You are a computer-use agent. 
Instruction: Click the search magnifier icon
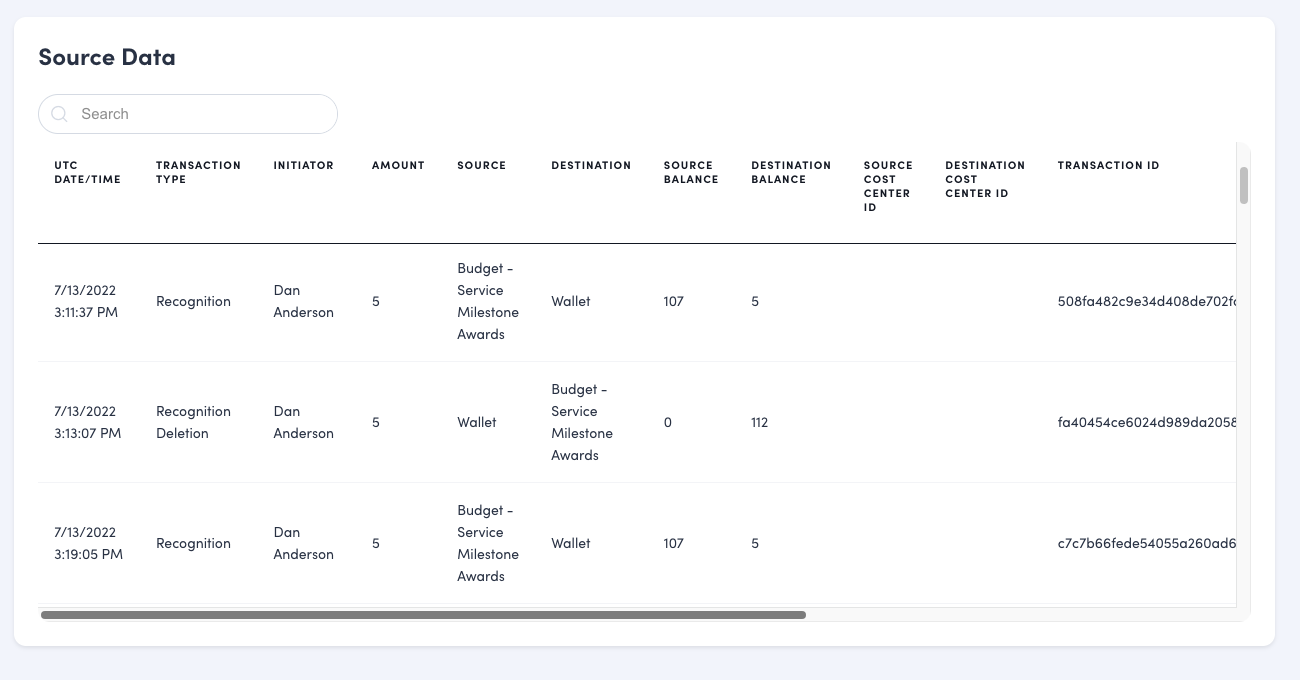tap(59, 114)
